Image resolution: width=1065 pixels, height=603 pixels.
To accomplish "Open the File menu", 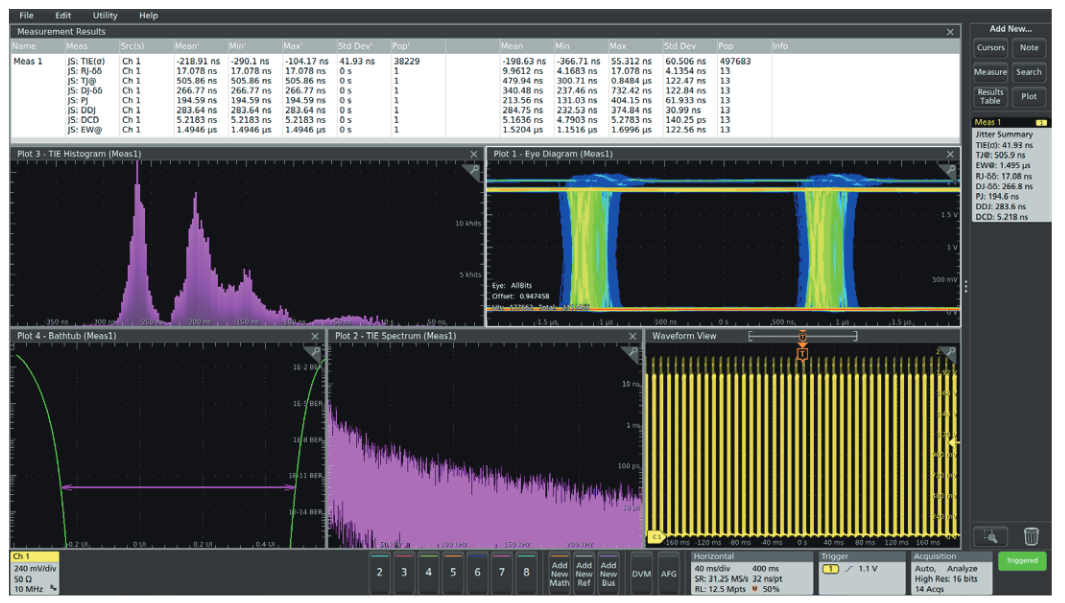I will [26, 16].
